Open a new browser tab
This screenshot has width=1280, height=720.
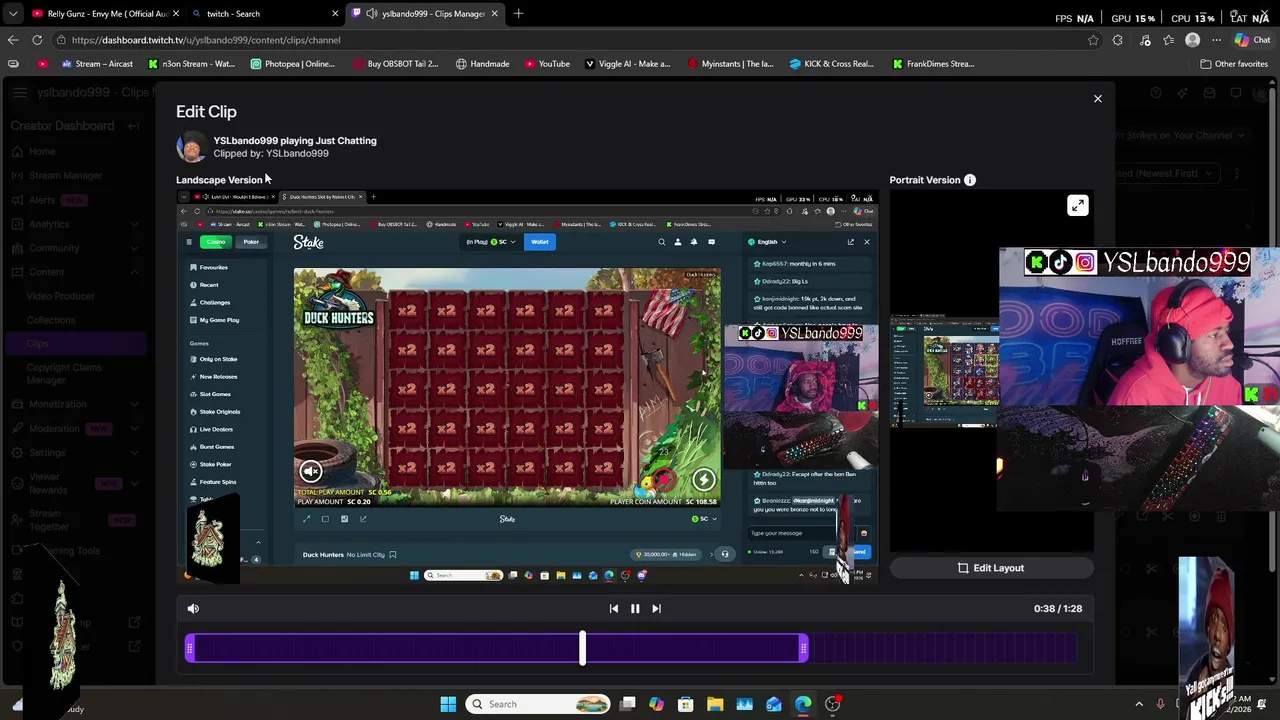pyautogui.click(x=518, y=14)
